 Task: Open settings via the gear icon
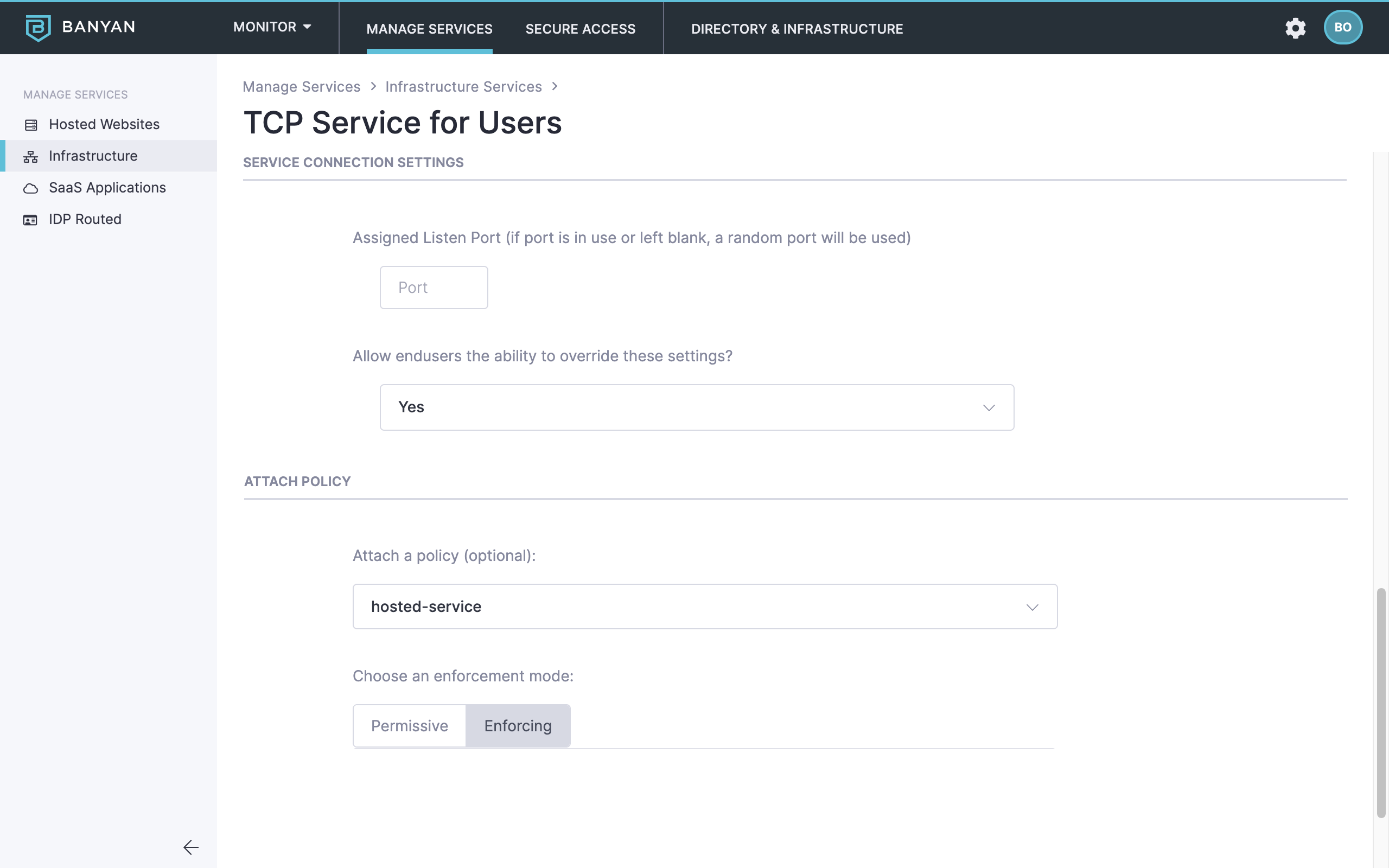click(1295, 28)
